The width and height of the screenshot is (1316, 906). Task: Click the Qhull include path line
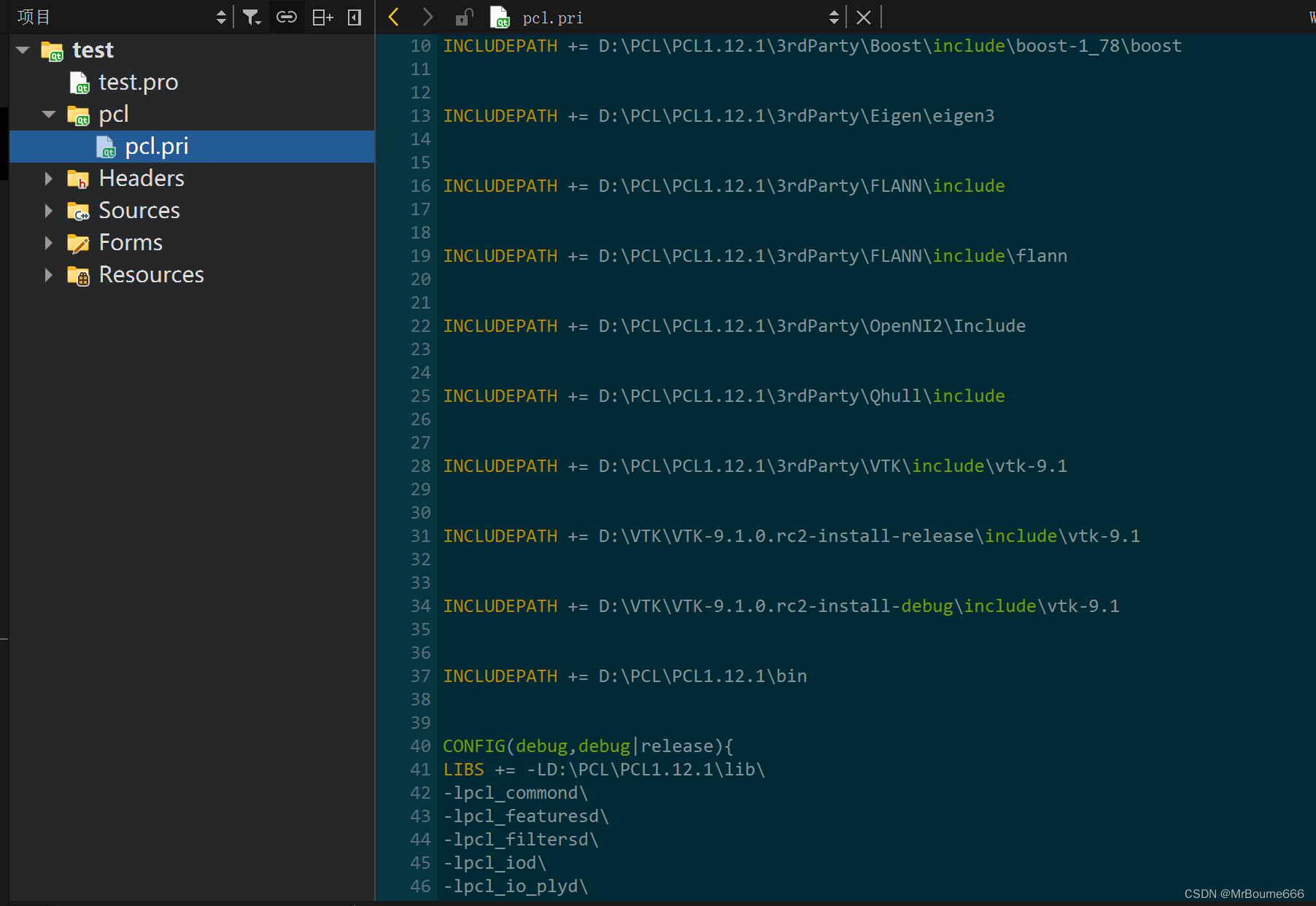pos(724,396)
